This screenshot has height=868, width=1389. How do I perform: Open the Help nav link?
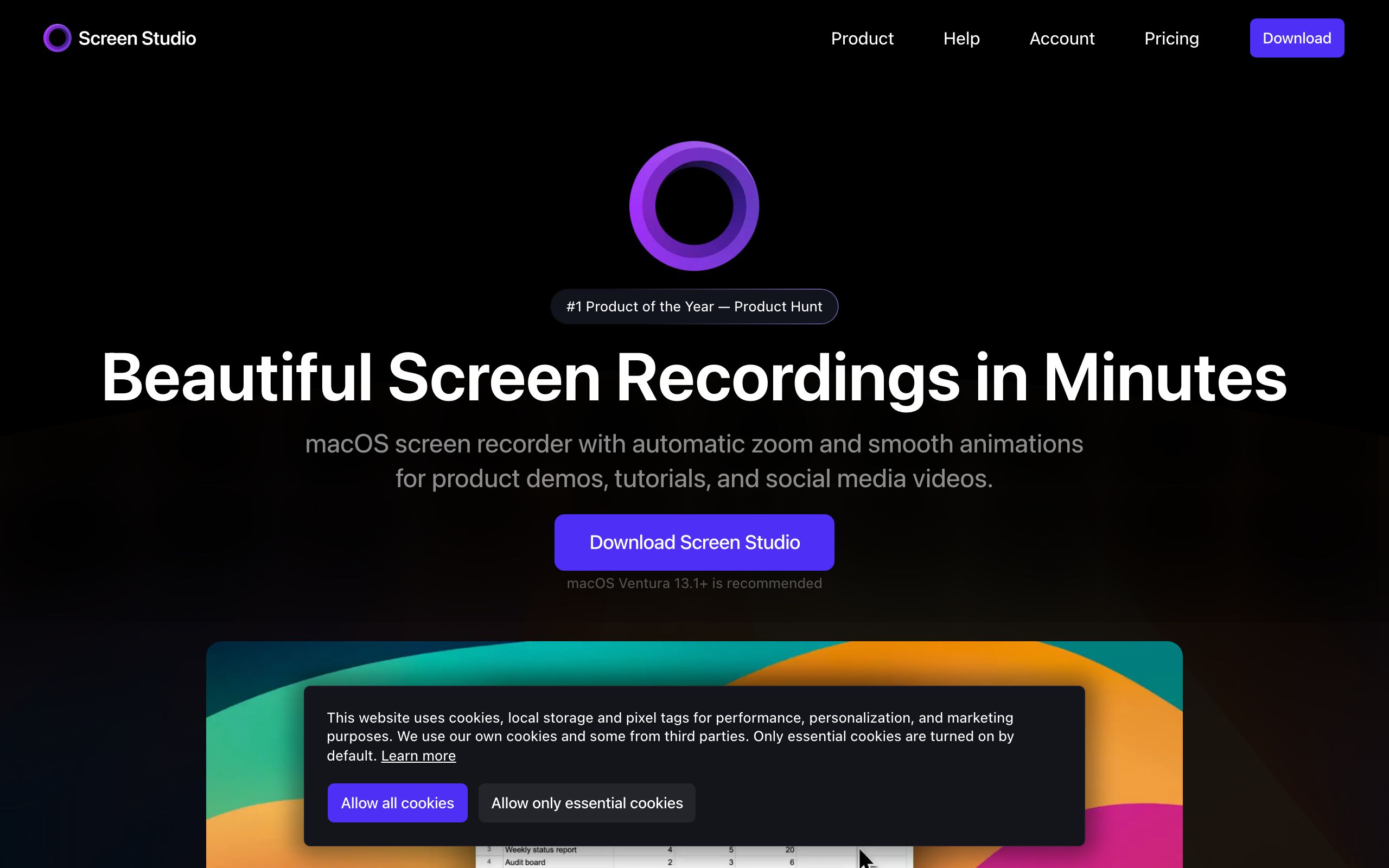tap(961, 39)
